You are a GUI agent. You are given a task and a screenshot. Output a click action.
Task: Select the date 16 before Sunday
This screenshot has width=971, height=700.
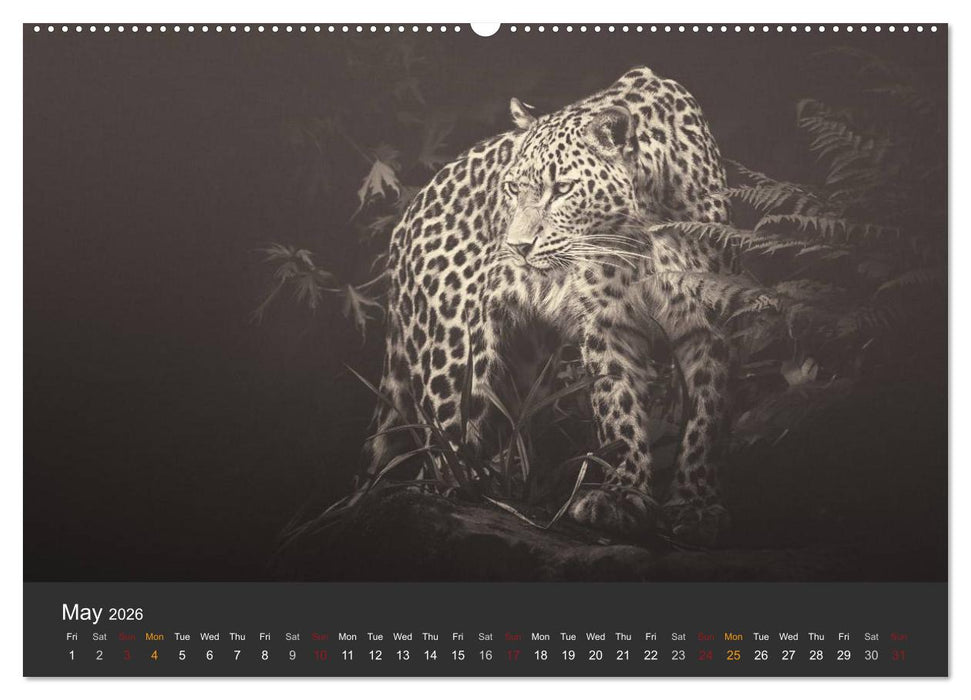[485, 657]
